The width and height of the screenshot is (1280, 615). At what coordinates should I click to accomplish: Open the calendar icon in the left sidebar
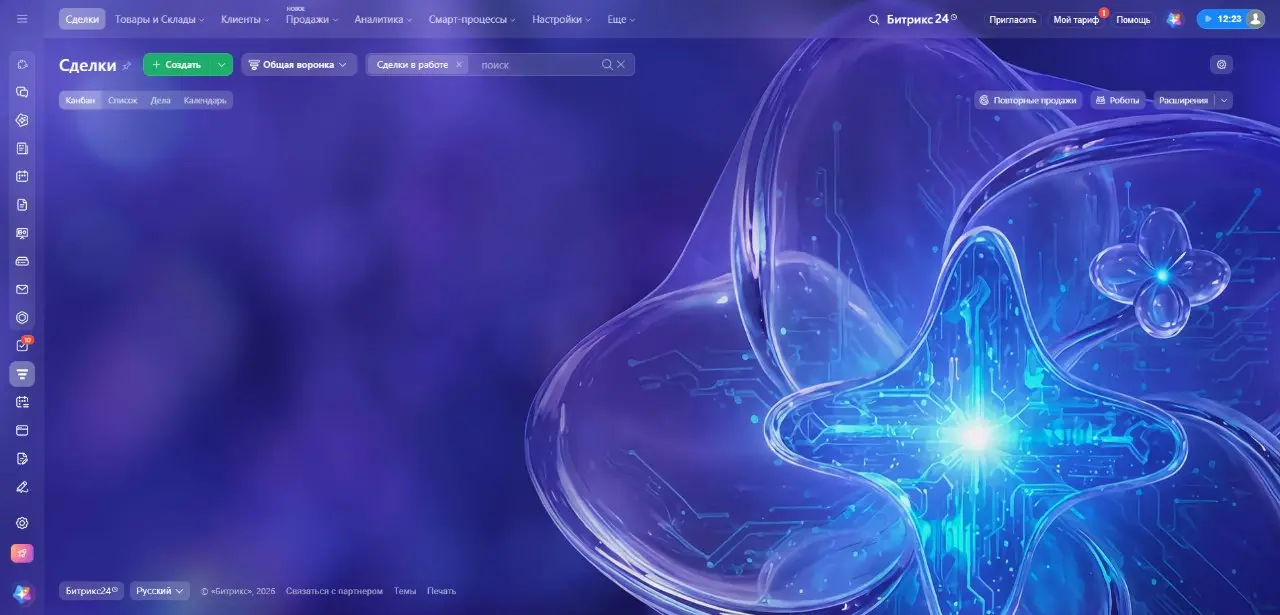22,176
